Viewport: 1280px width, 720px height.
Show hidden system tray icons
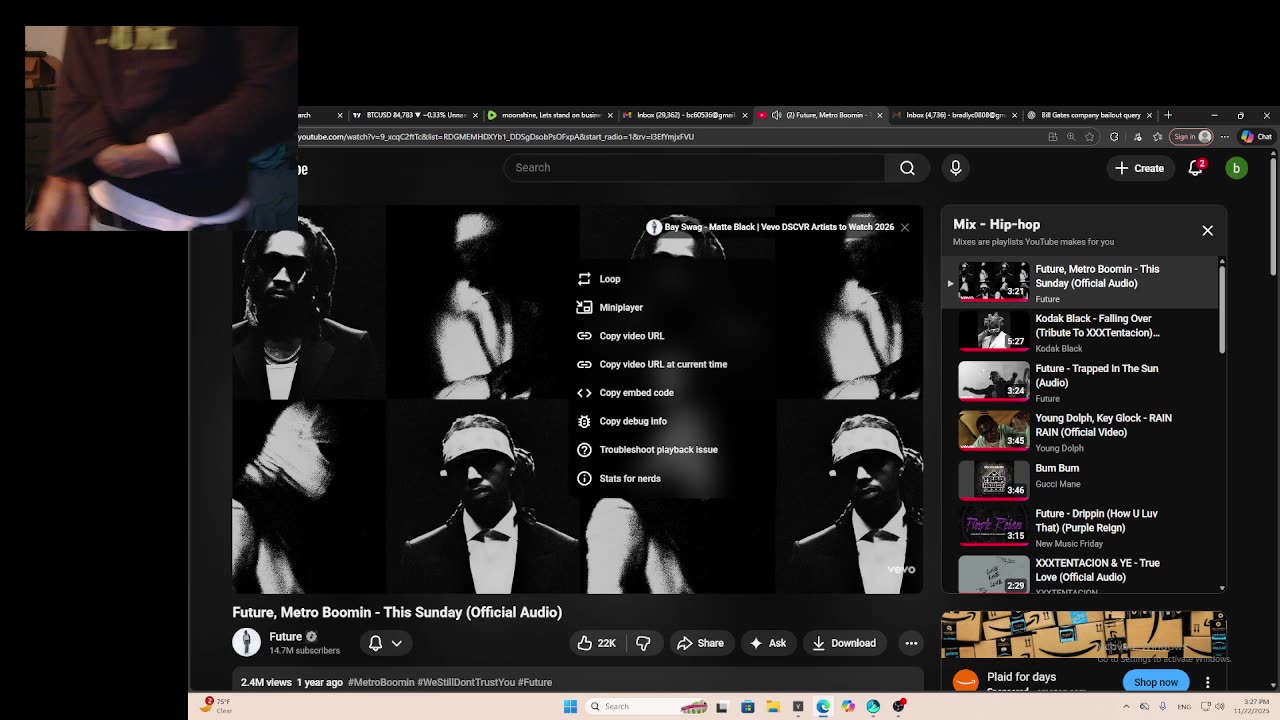click(x=1127, y=707)
